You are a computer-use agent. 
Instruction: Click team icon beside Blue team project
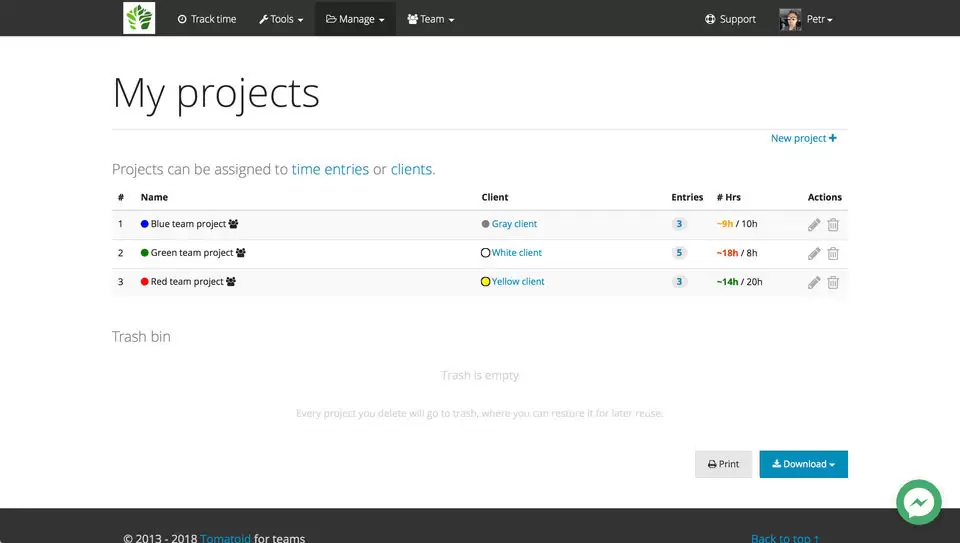click(x=233, y=224)
